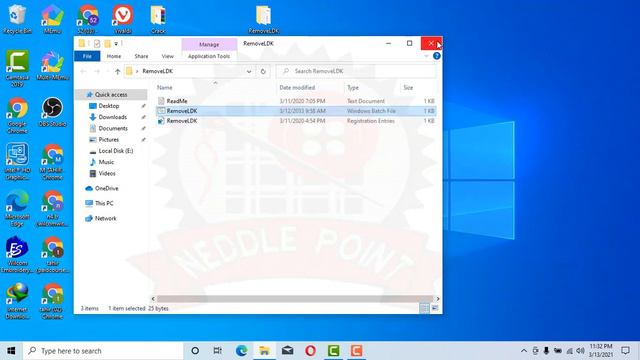Click the taskbar 'Type here to search' box
The width and height of the screenshot is (640, 360).
[x=103, y=351]
